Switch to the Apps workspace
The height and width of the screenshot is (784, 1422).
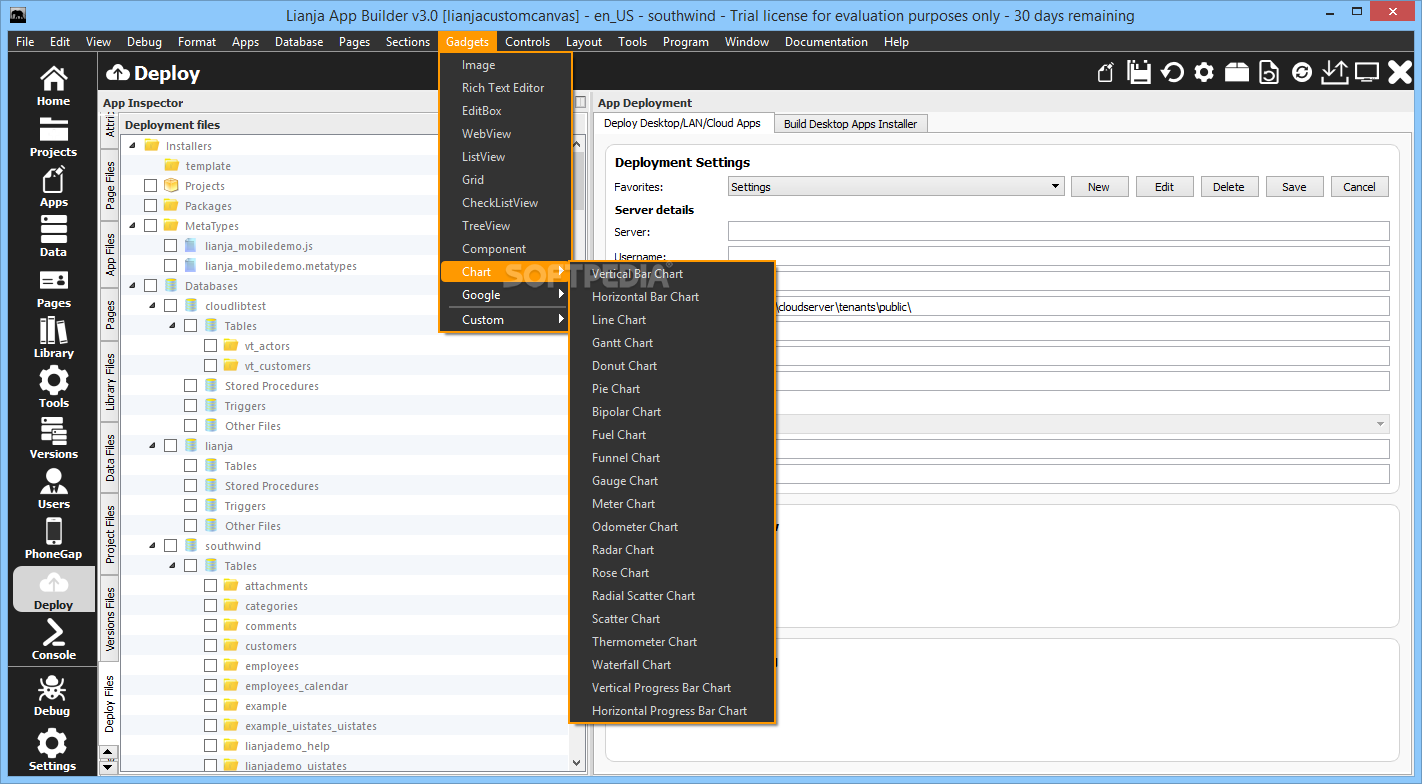tap(53, 187)
